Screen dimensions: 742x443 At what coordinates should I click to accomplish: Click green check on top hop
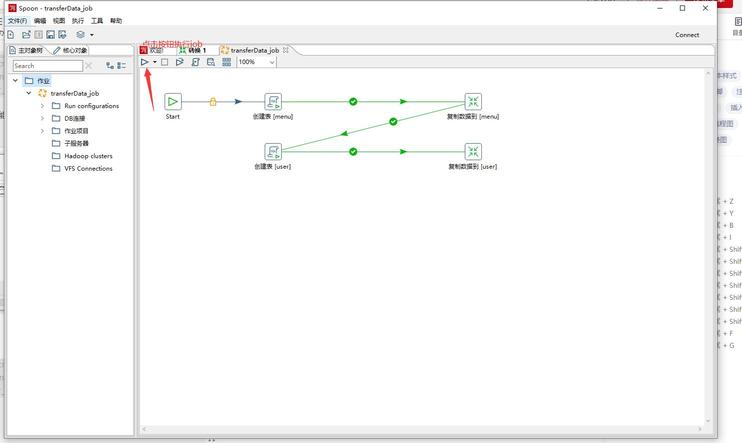[x=353, y=102]
